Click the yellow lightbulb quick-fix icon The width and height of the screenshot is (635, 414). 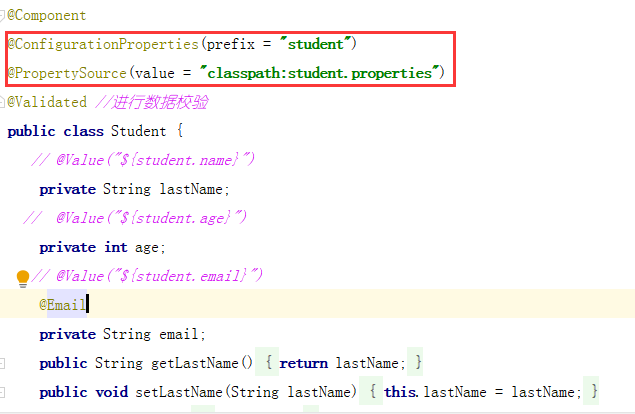click(23, 278)
